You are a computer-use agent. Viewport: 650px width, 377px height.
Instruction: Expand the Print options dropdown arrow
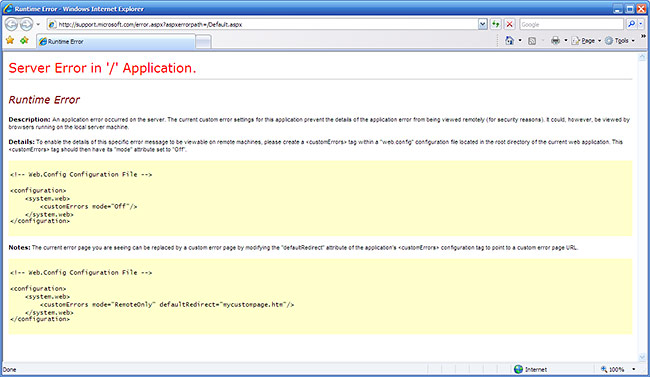[565, 40]
